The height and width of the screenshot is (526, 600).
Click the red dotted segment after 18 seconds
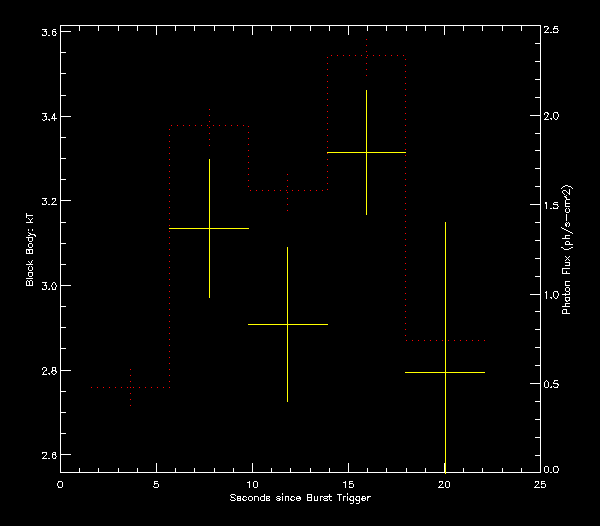pos(445,340)
